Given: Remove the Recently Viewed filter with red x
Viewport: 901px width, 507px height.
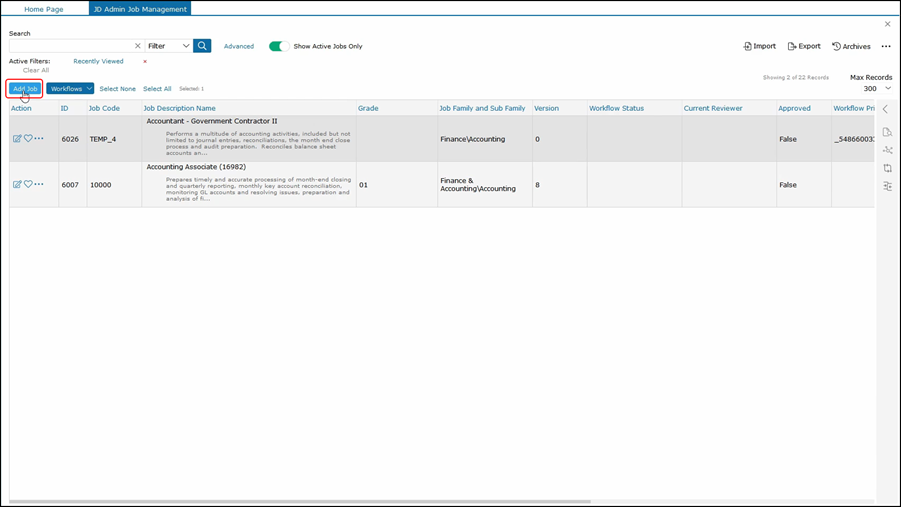Looking at the screenshot, I should [x=145, y=62].
